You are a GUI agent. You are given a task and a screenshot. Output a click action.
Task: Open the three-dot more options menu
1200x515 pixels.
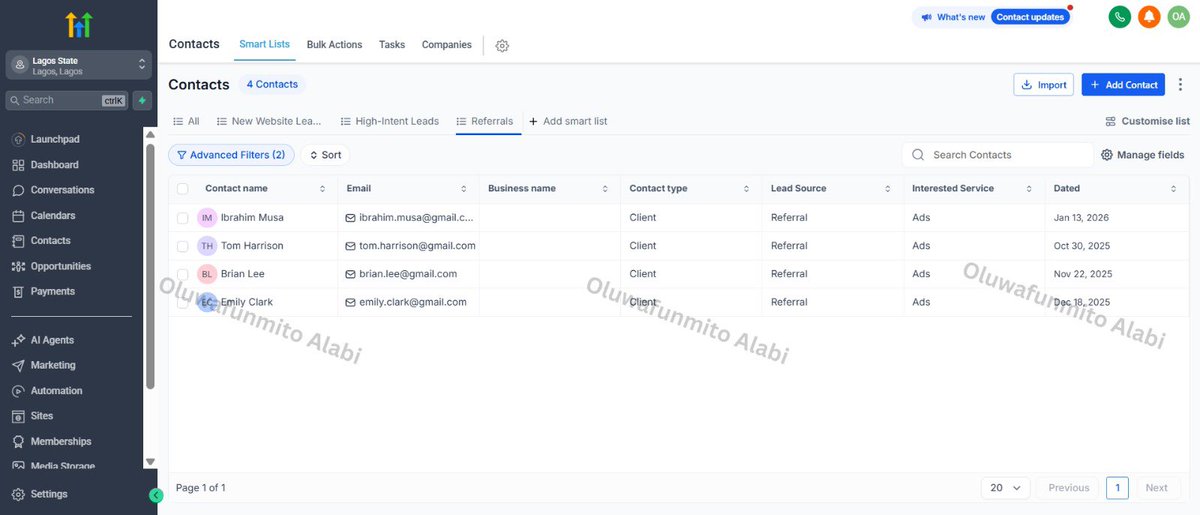click(1180, 85)
